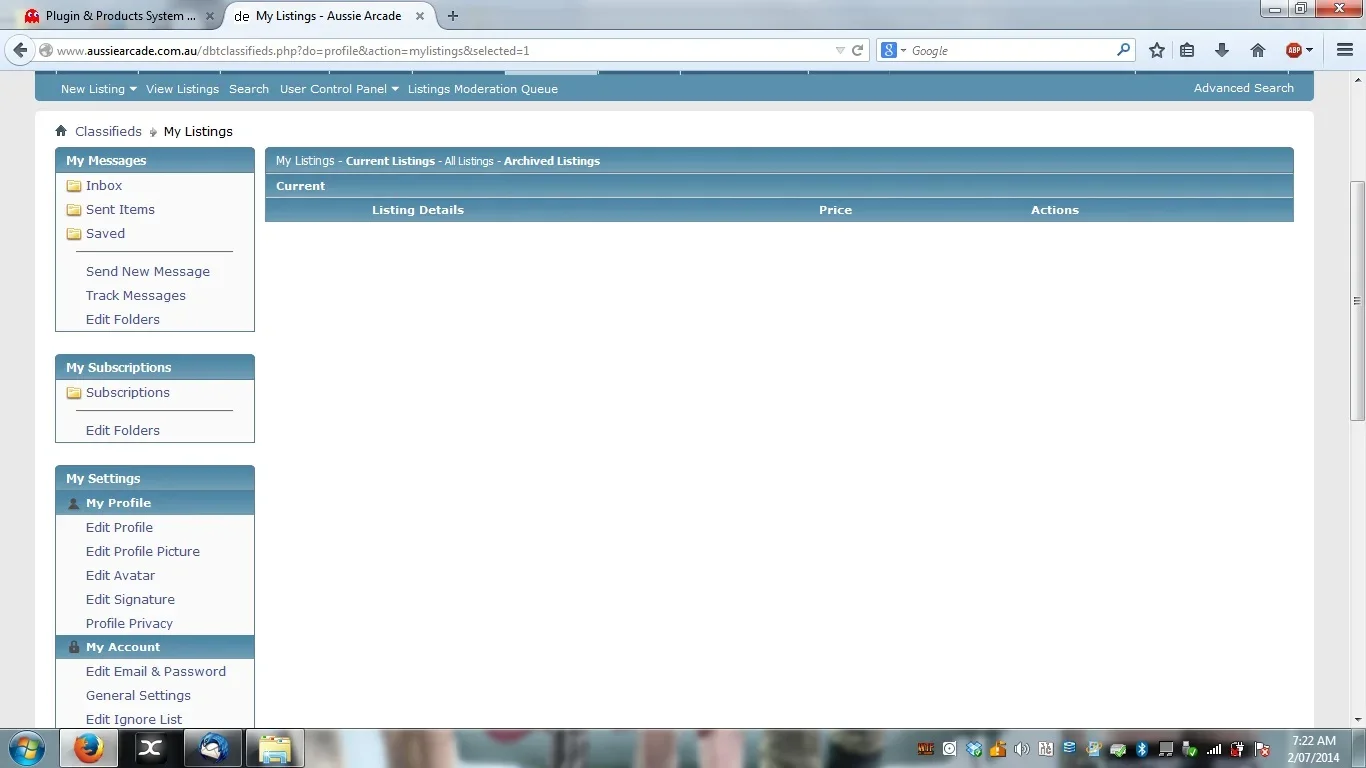Show All Listings

click(x=469, y=161)
